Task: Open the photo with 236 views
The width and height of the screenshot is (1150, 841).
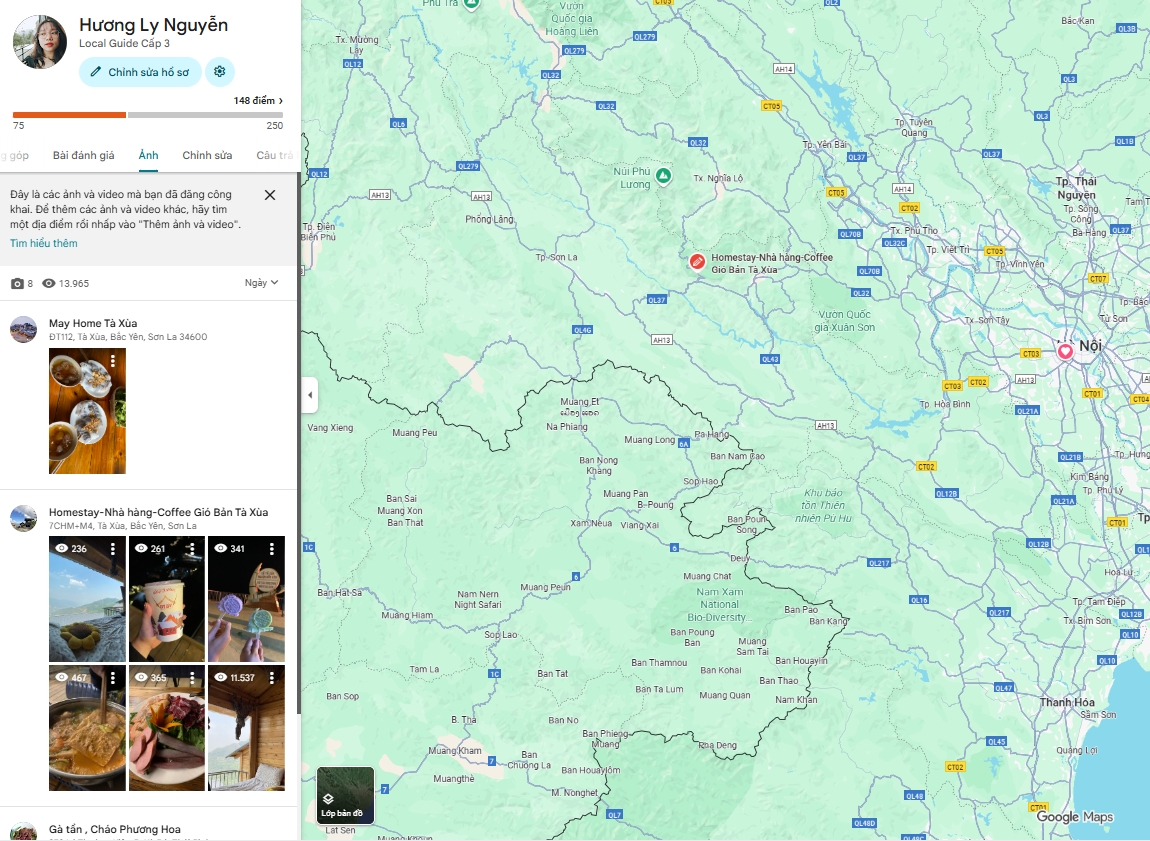Action: pyautogui.click(x=87, y=599)
